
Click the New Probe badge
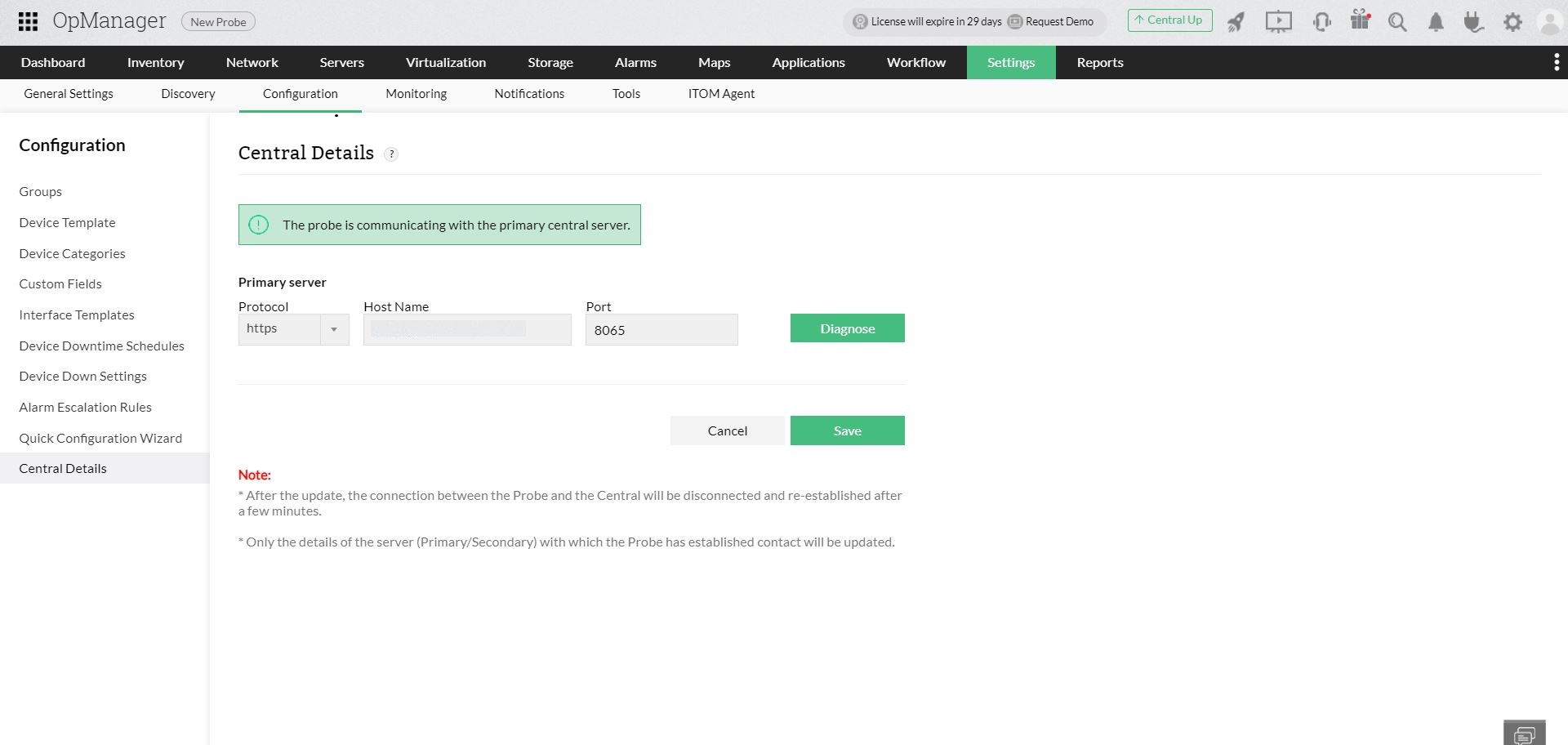pos(218,22)
